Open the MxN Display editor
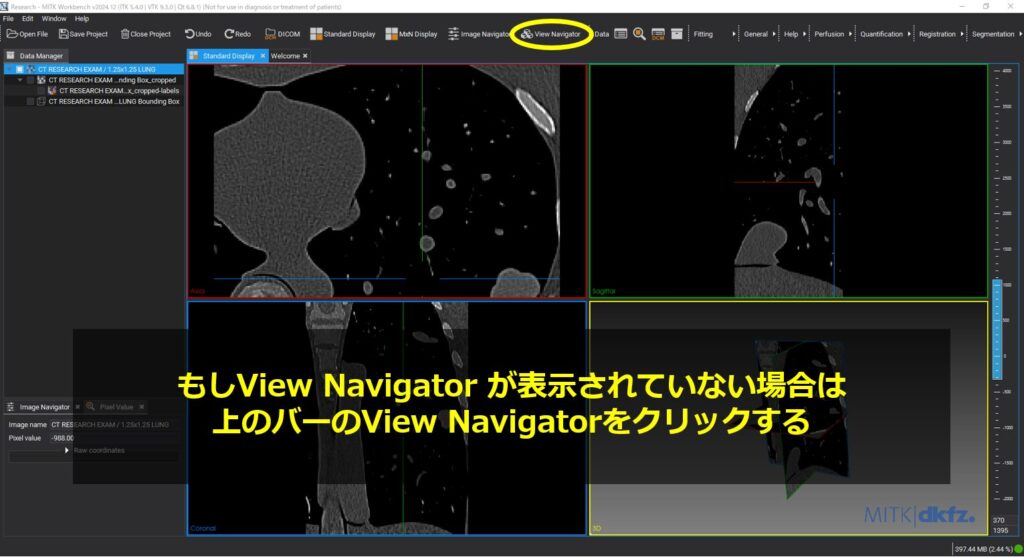This screenshot has width=1024, height=557. tap(411, 34)
